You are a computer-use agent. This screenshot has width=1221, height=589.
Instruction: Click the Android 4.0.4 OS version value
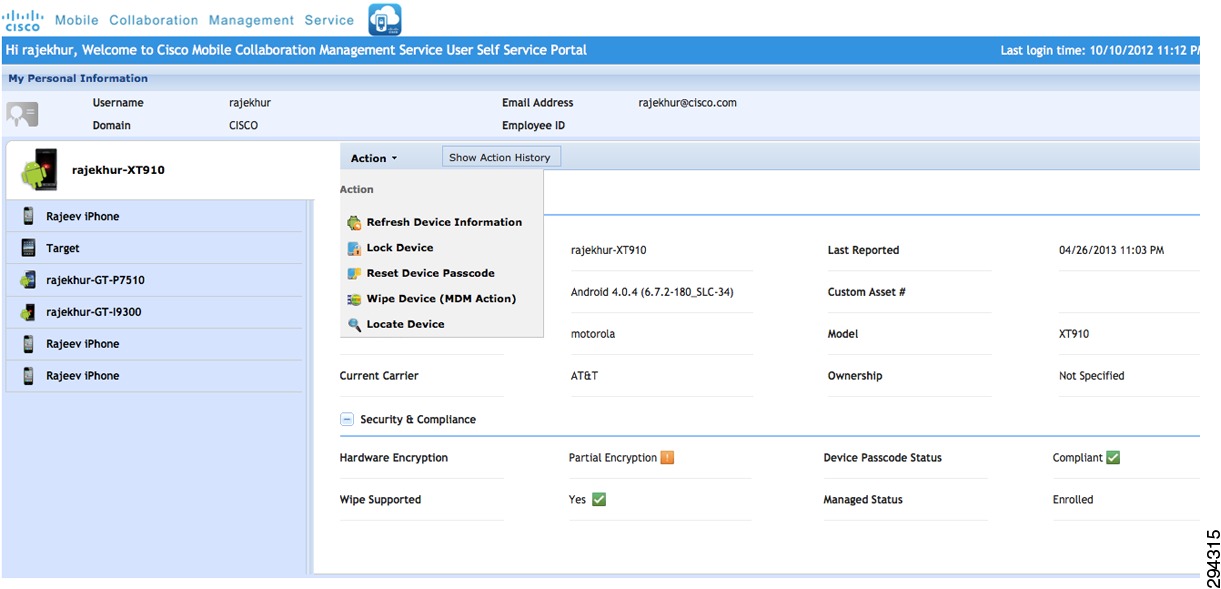(x=654, y=292)
